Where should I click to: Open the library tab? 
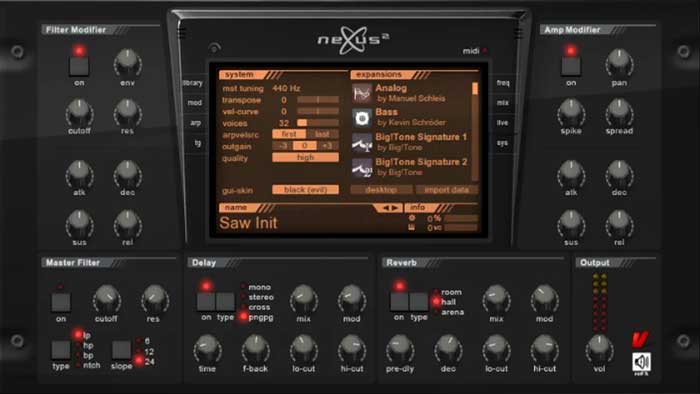(194, 83)
